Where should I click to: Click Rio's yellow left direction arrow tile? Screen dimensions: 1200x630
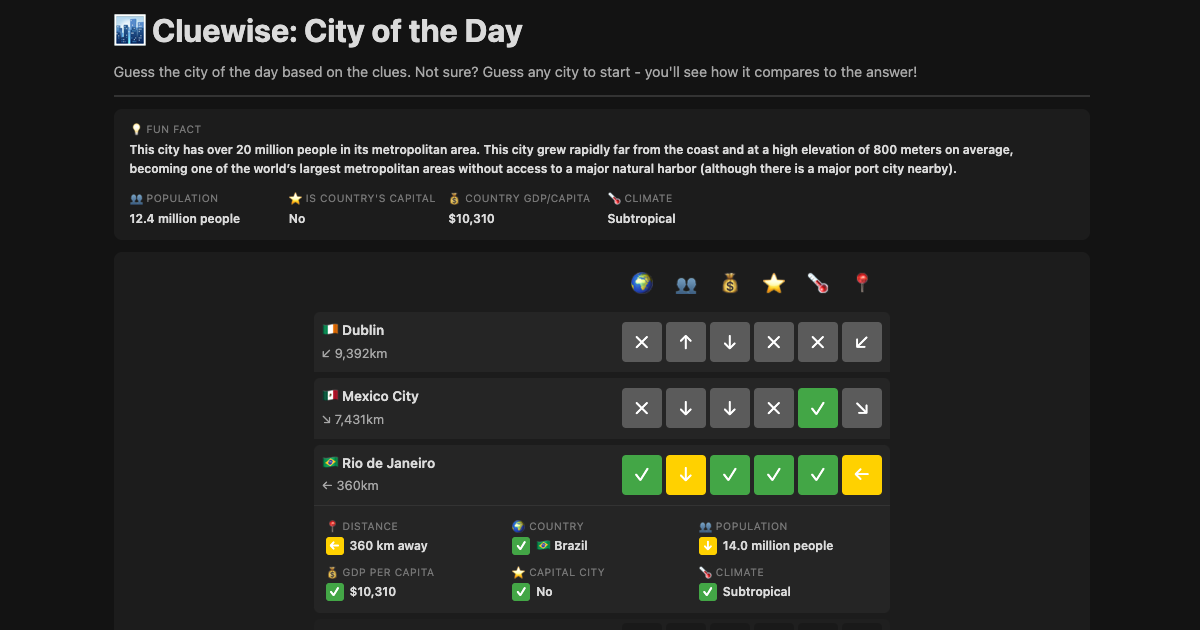click(x=861, y=474)
